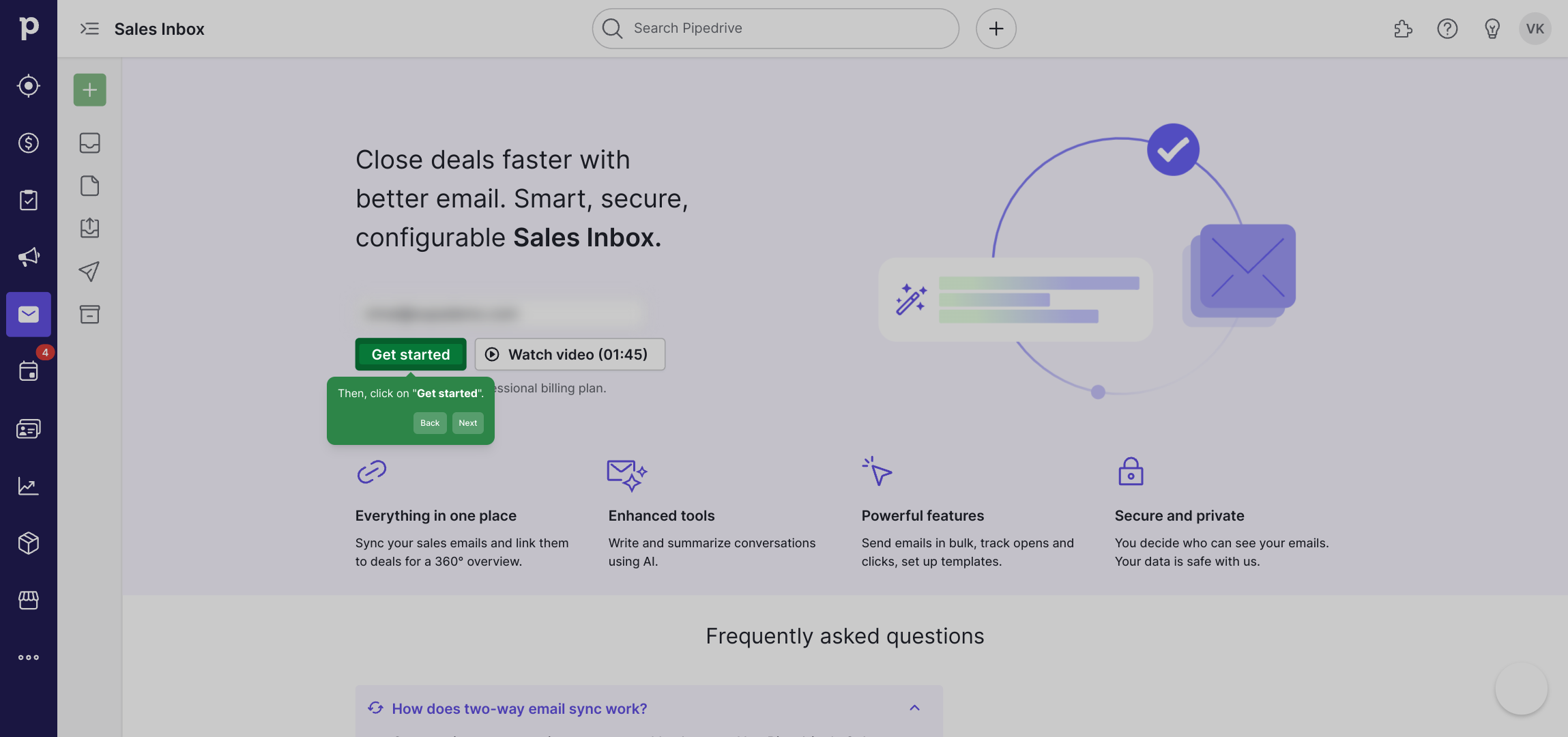Image resolution: width=1568 pixels, height=737 pixels.
Task: Open Activities calendar icon with badge
Action: point(29,371)
